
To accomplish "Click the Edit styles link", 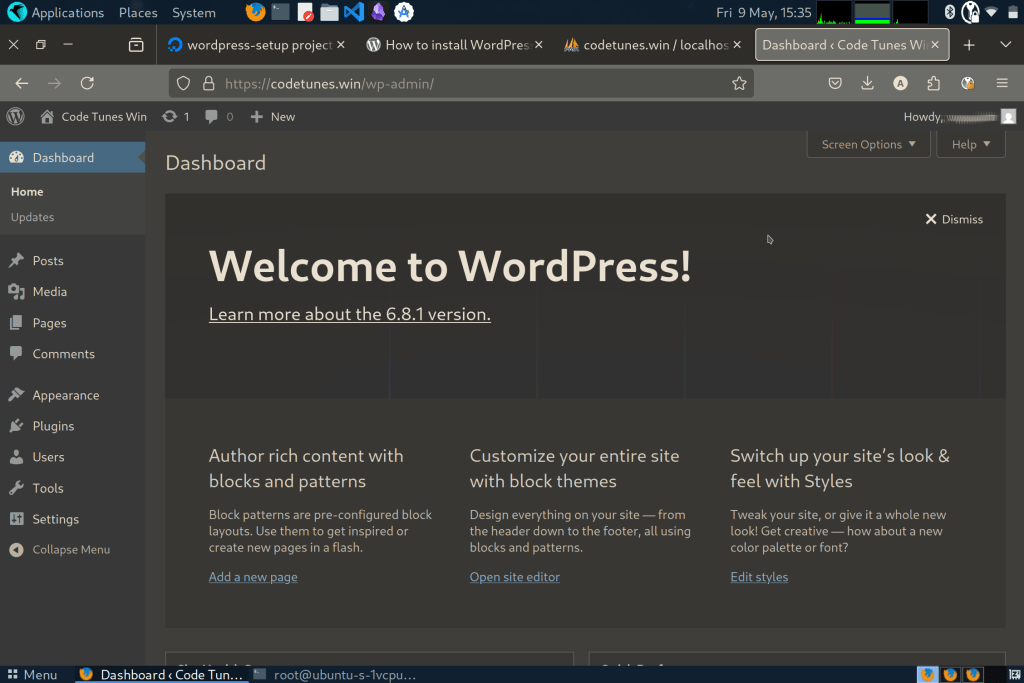I will [759, 577].
